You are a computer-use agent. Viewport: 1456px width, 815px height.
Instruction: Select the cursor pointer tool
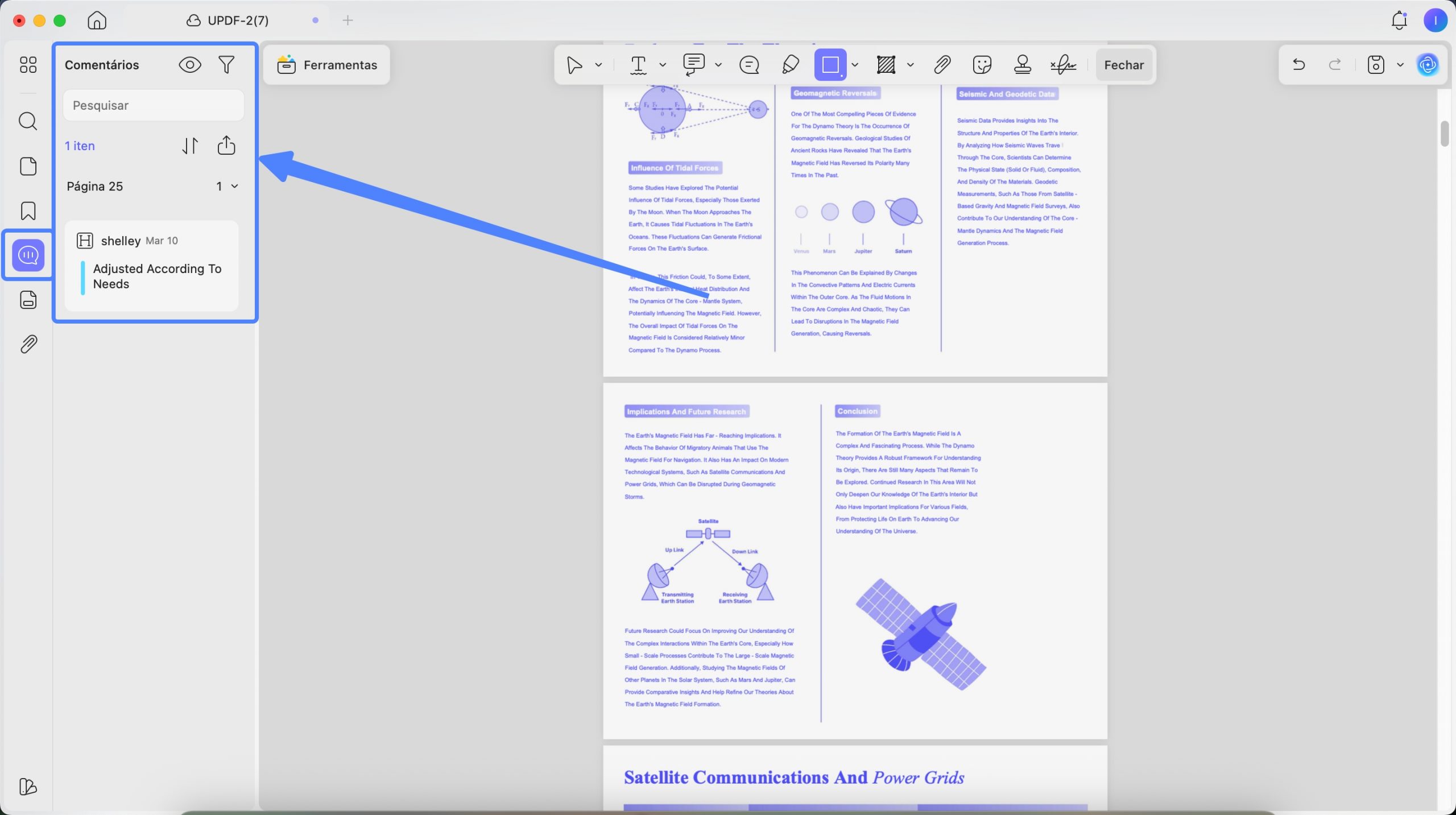pos(574,65)
